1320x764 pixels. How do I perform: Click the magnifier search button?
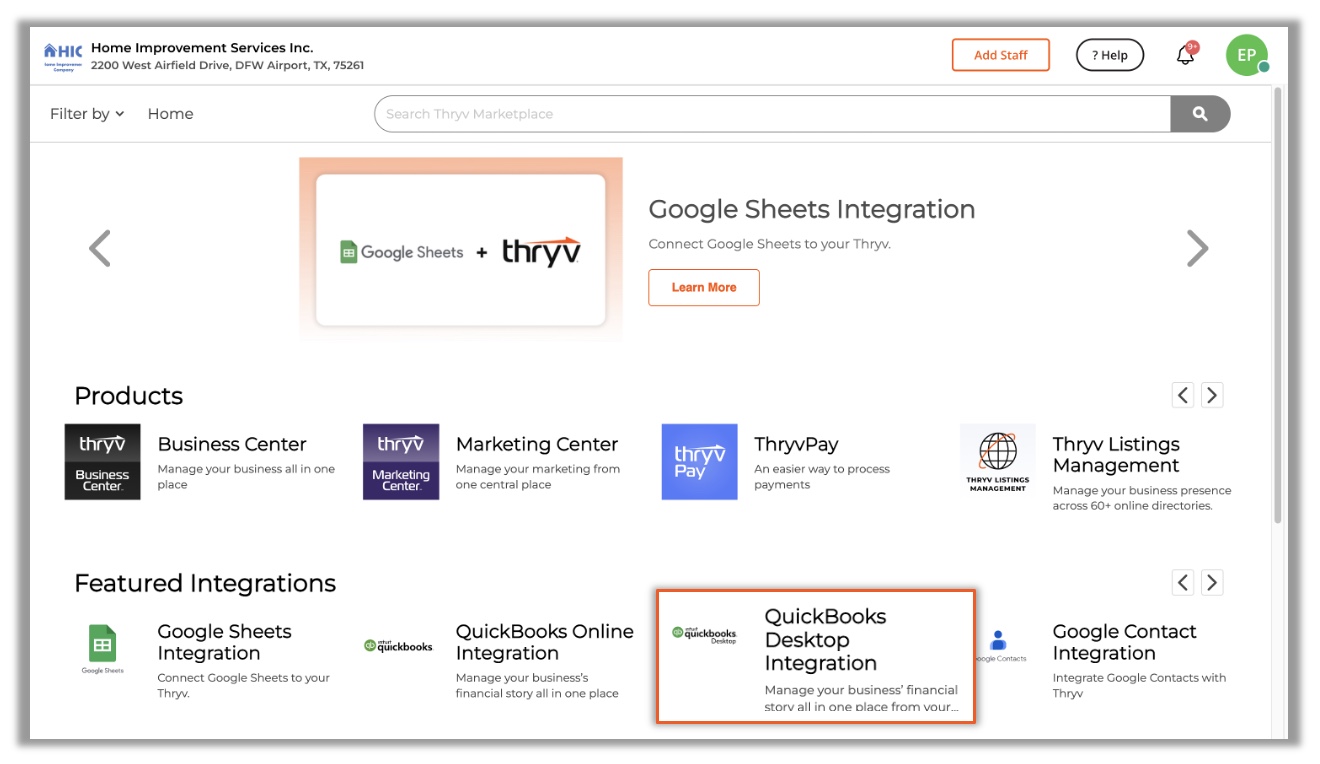point(1200,114)
